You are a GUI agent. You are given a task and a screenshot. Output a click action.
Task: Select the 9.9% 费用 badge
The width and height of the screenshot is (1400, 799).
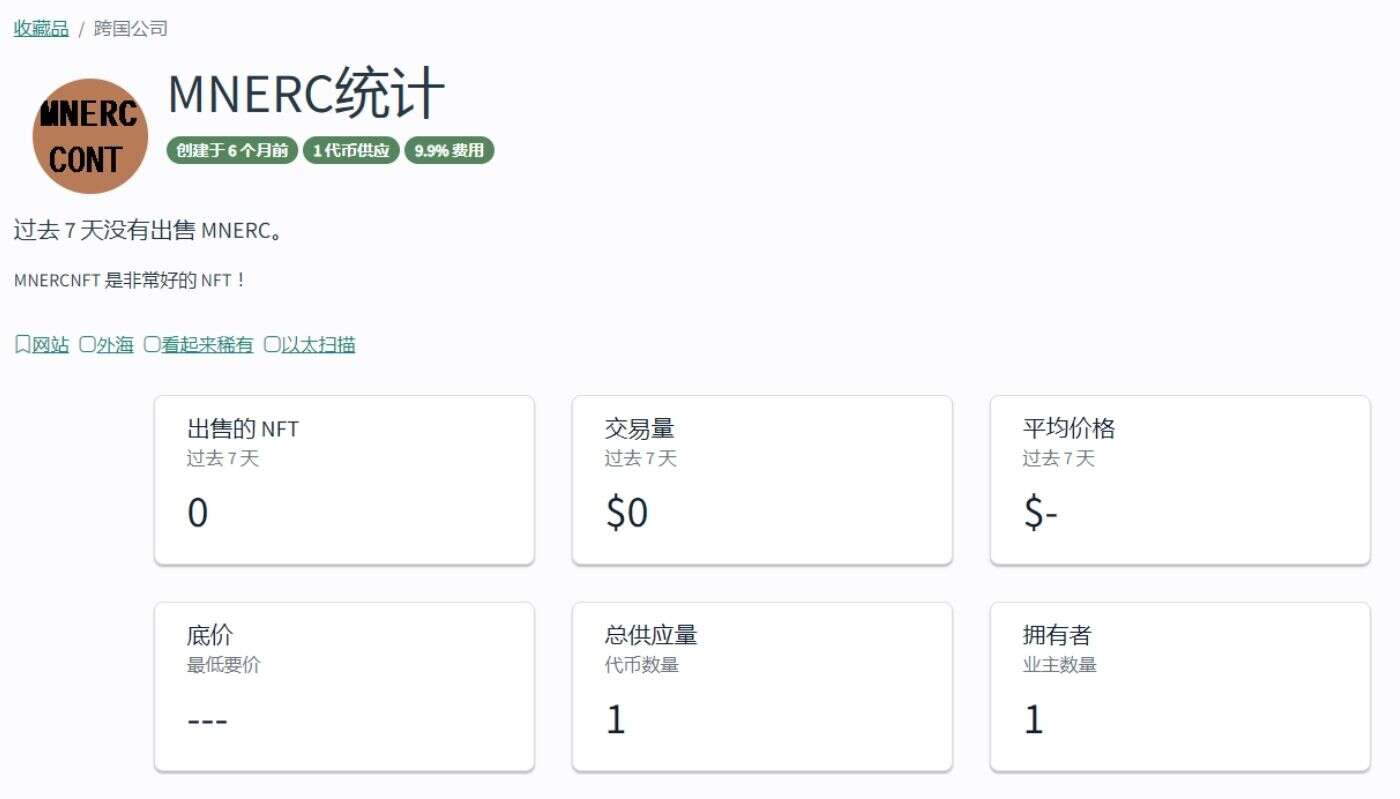[449, 151]
